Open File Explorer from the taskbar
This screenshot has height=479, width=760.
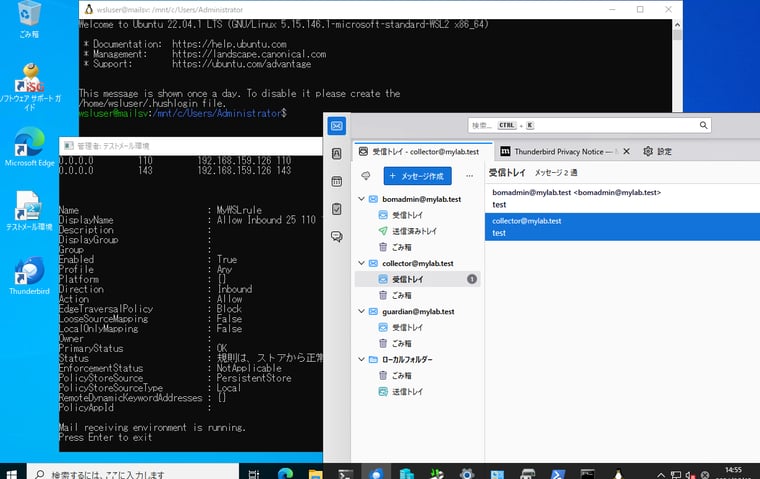coord(315,474)
